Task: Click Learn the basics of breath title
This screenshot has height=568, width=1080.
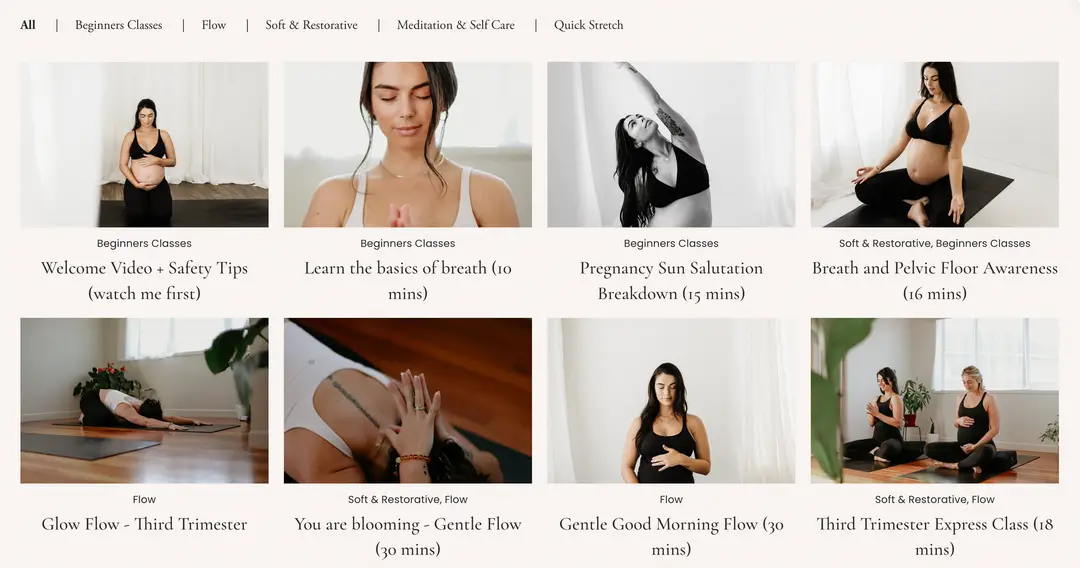Action: click(408, 281)
